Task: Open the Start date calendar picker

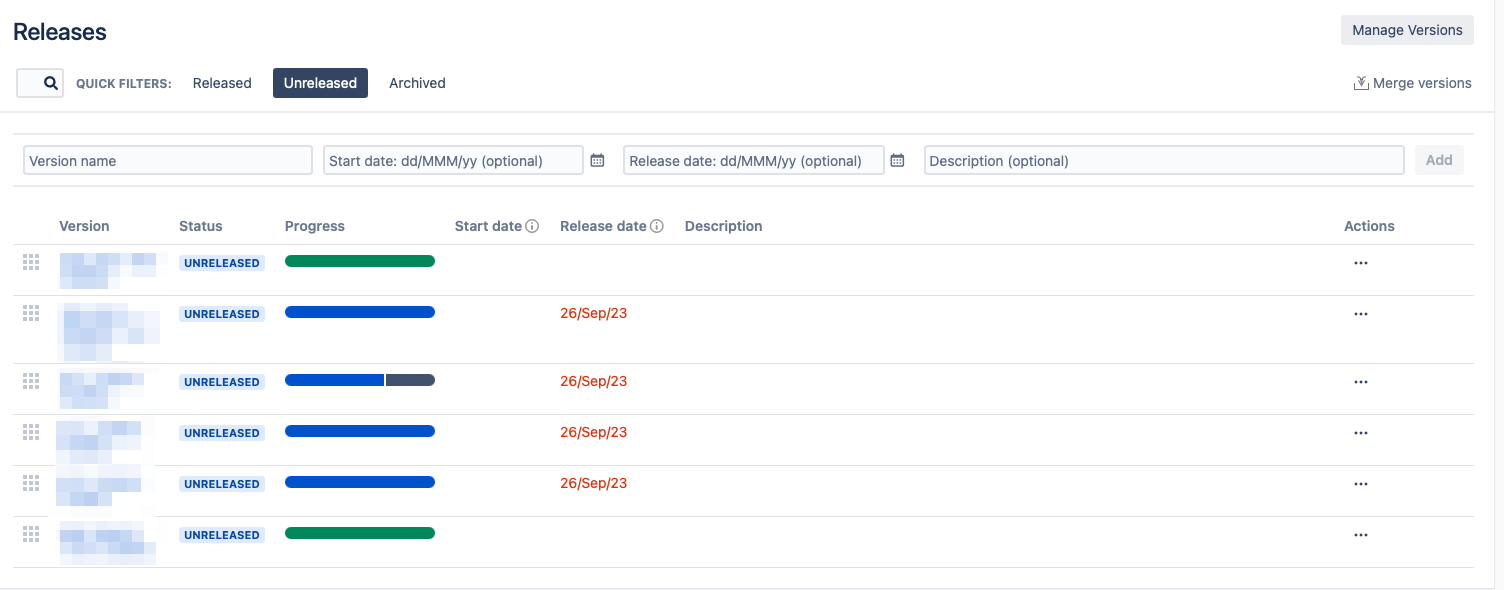Action: click(x=597, y=160)
